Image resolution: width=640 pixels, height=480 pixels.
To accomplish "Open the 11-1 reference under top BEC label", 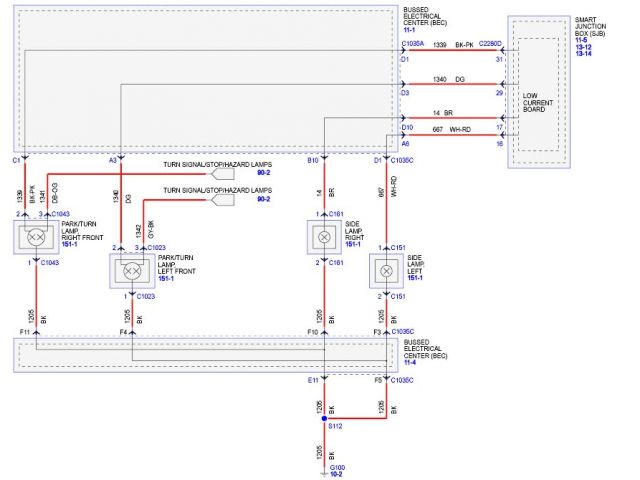I will point(410,31).
